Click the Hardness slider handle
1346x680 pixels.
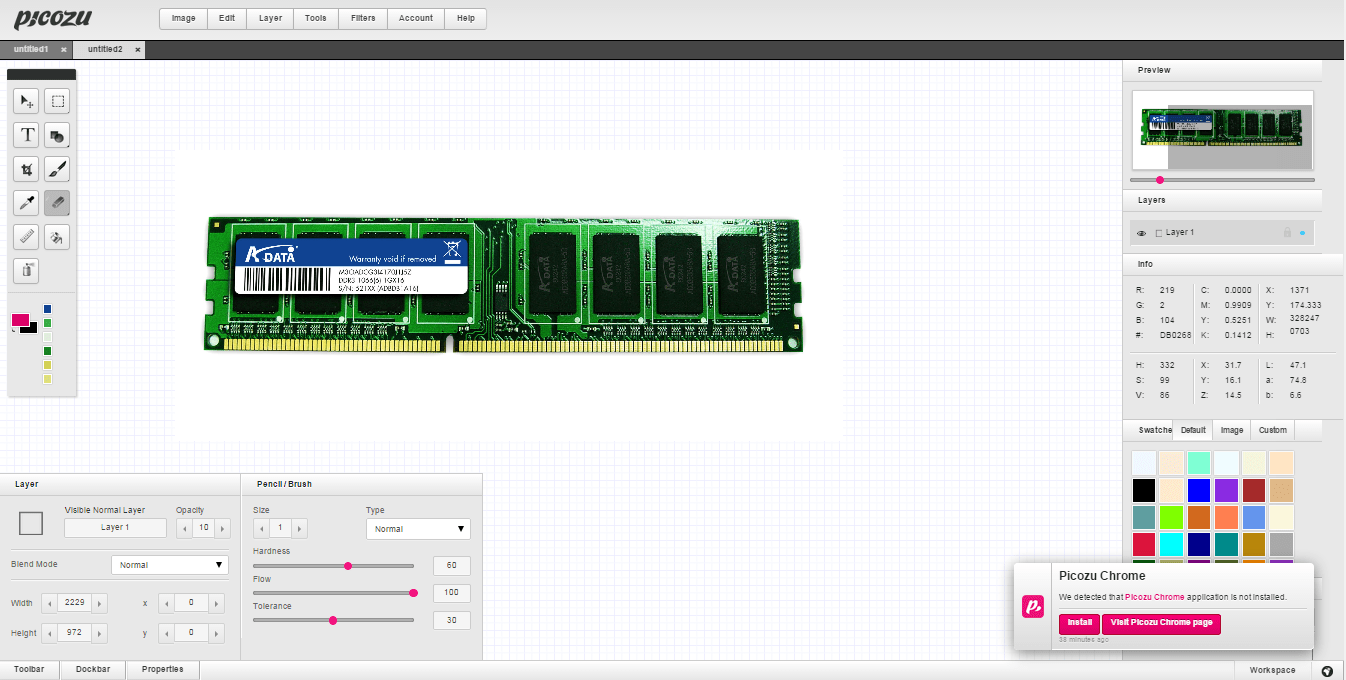pos(348,566)
